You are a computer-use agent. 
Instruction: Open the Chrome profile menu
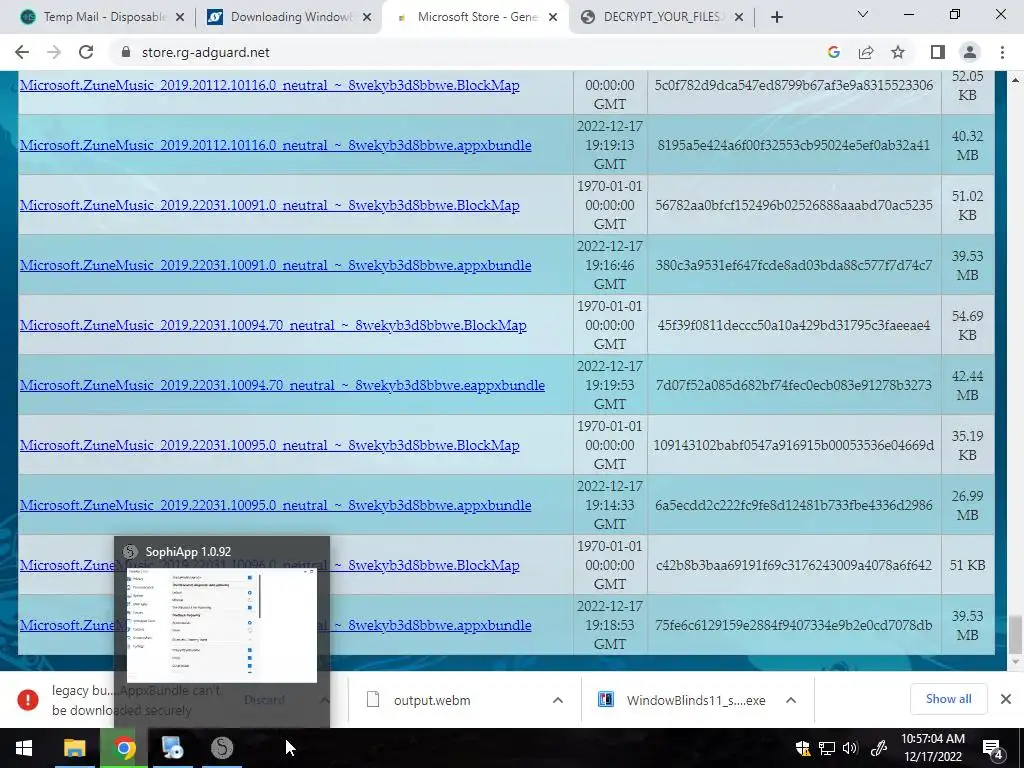[x=970, y=52]
